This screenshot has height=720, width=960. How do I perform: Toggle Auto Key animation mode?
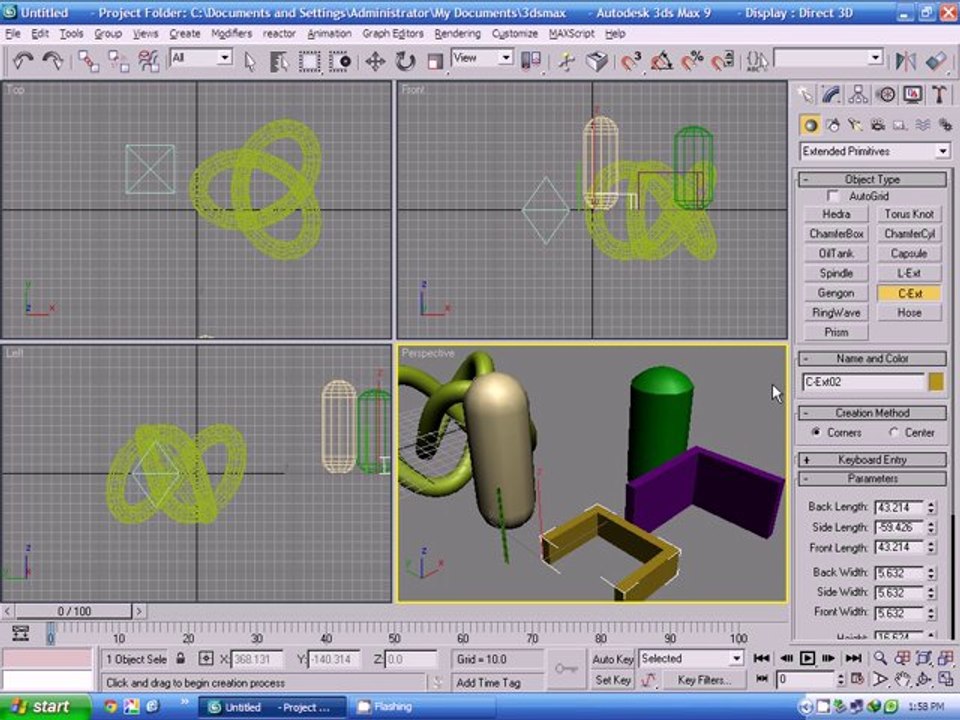(x=612, y=659)
